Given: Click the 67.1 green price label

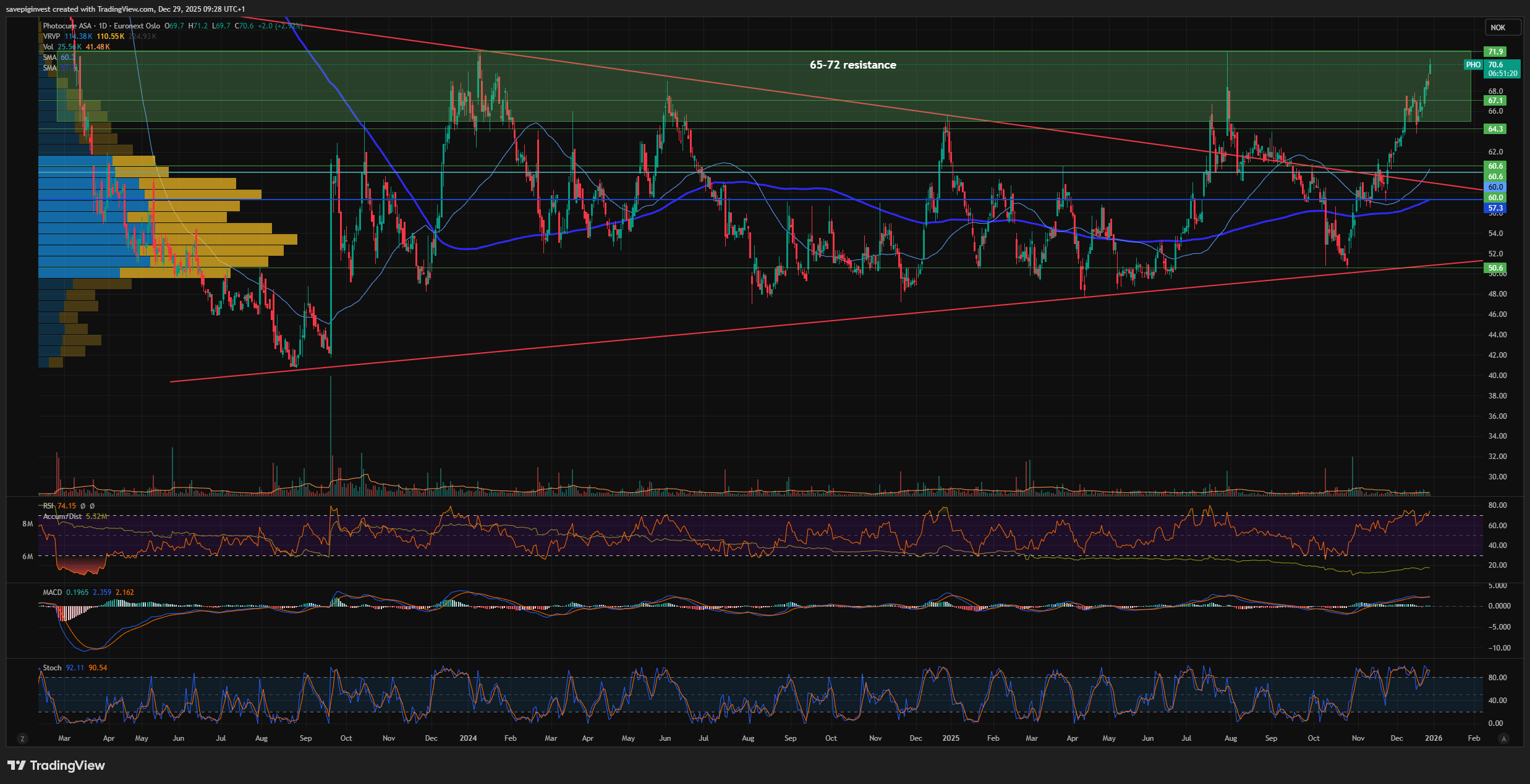Looking at the screenshot, I should coord(1495,101).
